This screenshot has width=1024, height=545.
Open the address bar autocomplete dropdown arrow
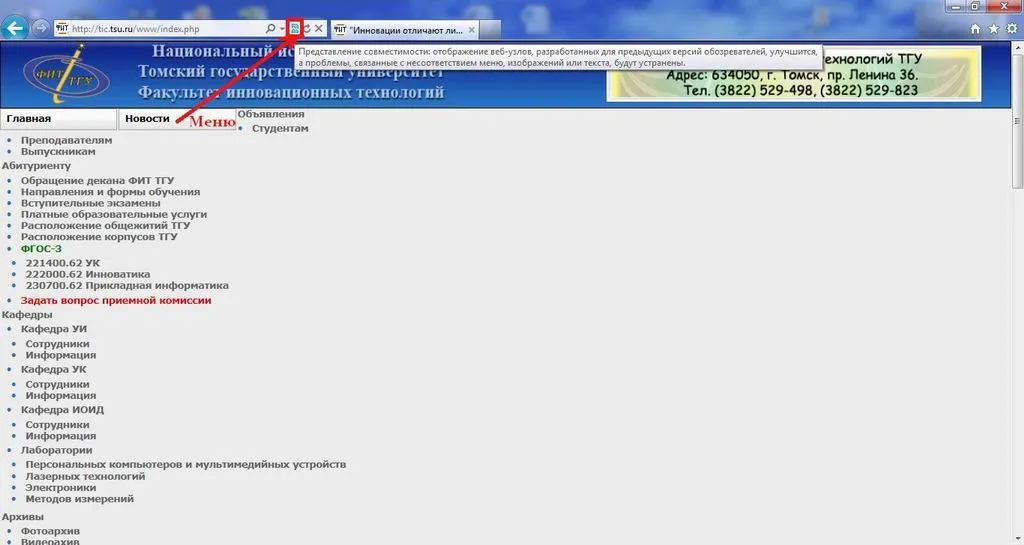[282, 29]
